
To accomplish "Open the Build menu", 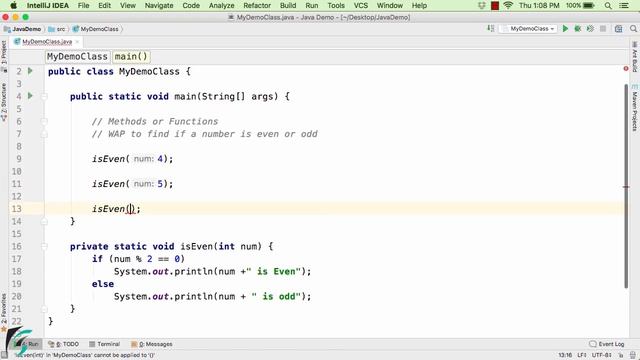I will (288, 5).
